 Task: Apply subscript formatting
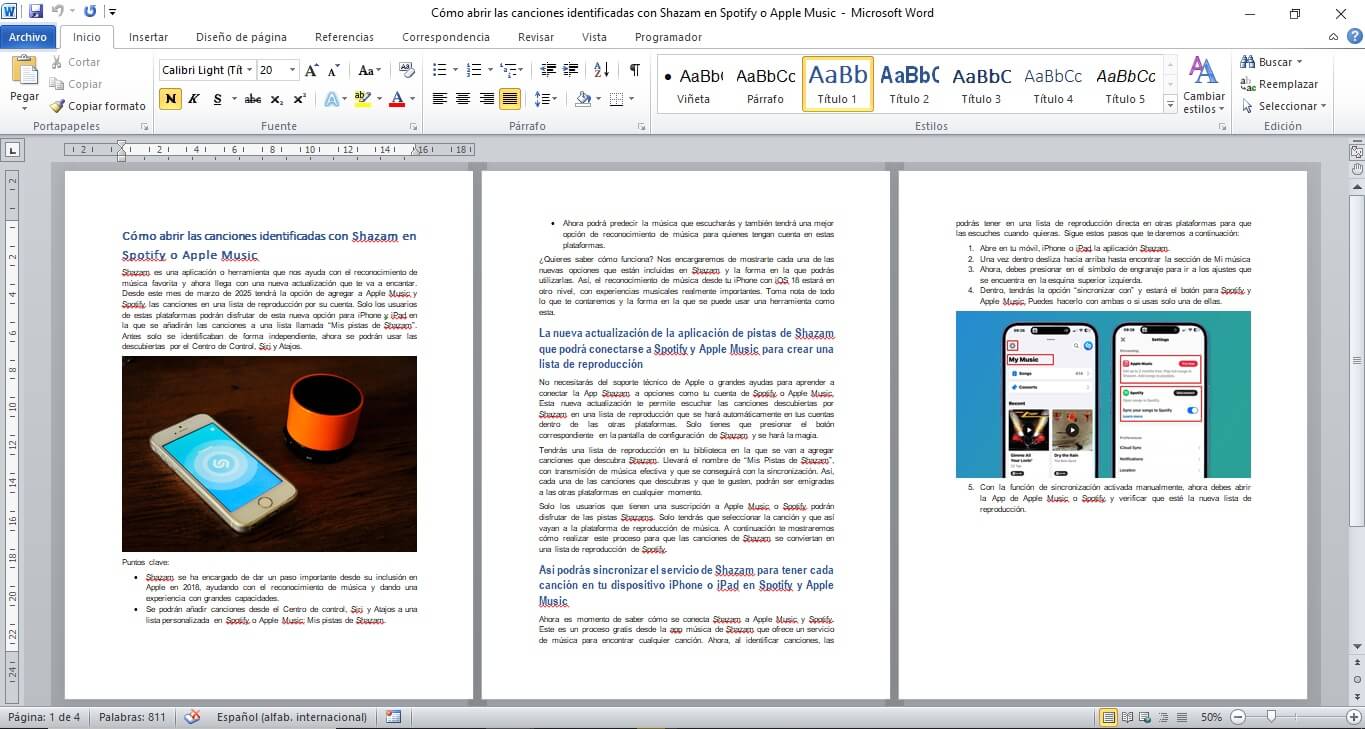[277, 99]
